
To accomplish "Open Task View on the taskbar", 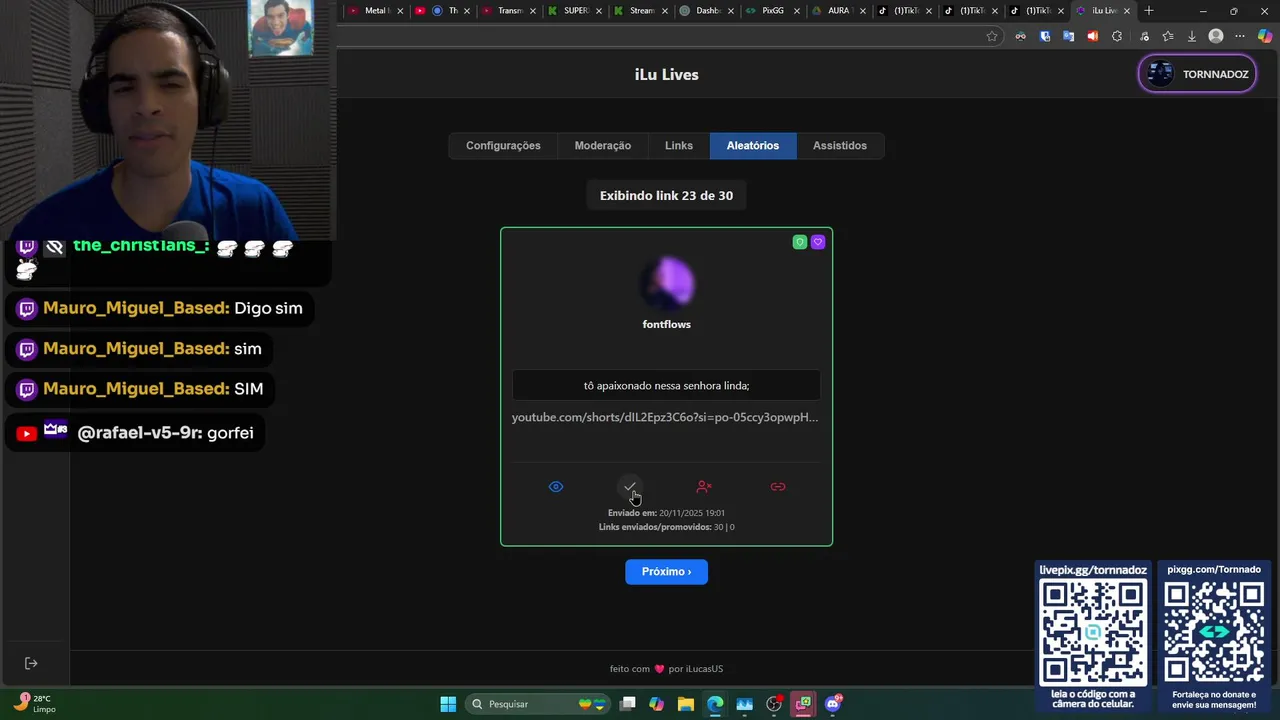I will [627, 704].
